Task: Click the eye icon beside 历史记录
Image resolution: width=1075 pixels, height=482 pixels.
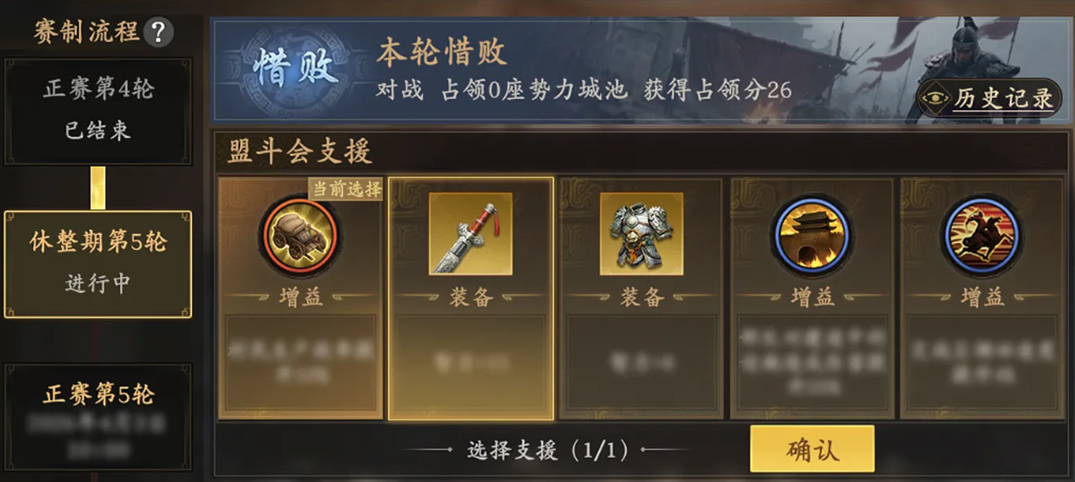Action: point(934,98)
